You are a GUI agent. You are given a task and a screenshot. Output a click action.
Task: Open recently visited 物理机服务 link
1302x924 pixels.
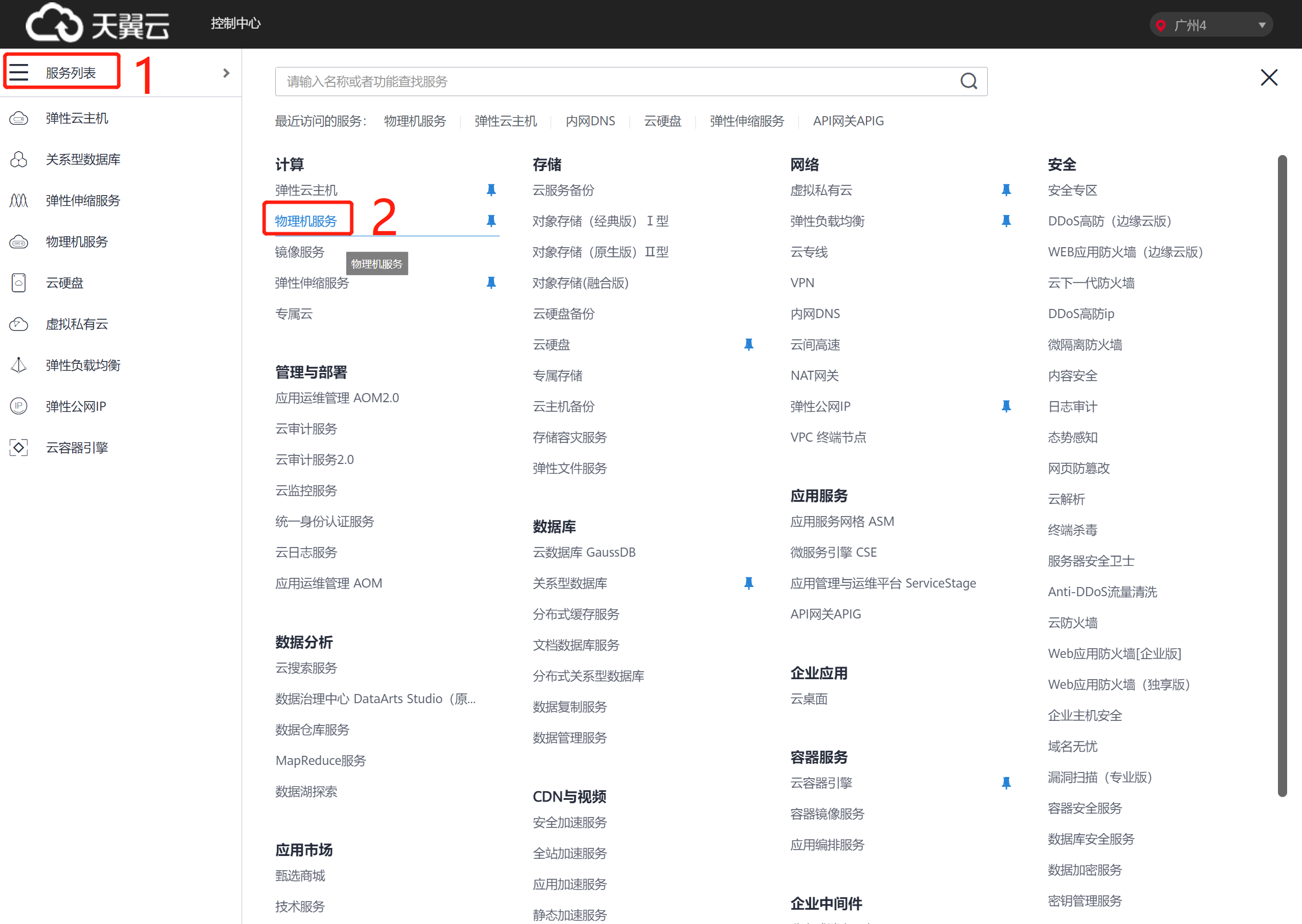[x=415, y=121]
